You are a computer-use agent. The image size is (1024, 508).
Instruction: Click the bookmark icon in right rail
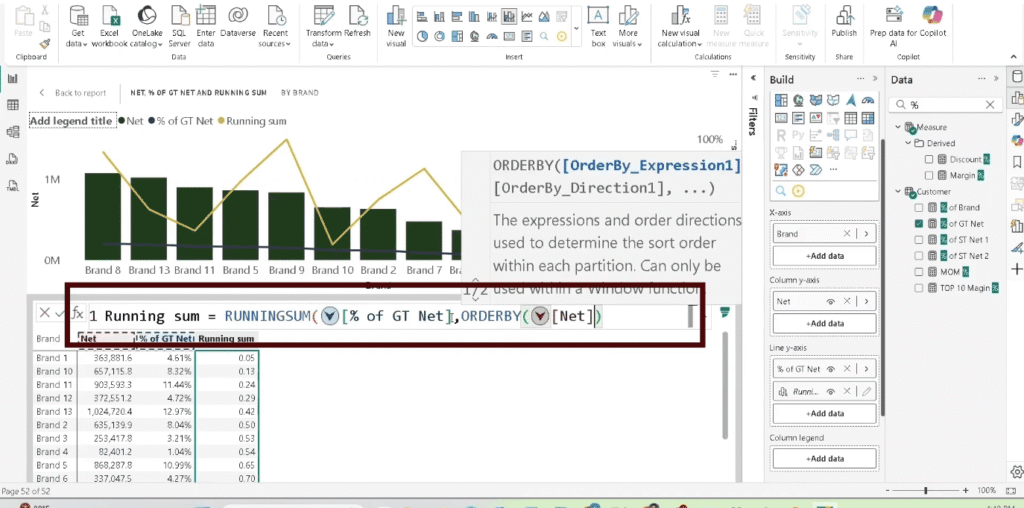pyautogui.click(x=1017, y=161)
